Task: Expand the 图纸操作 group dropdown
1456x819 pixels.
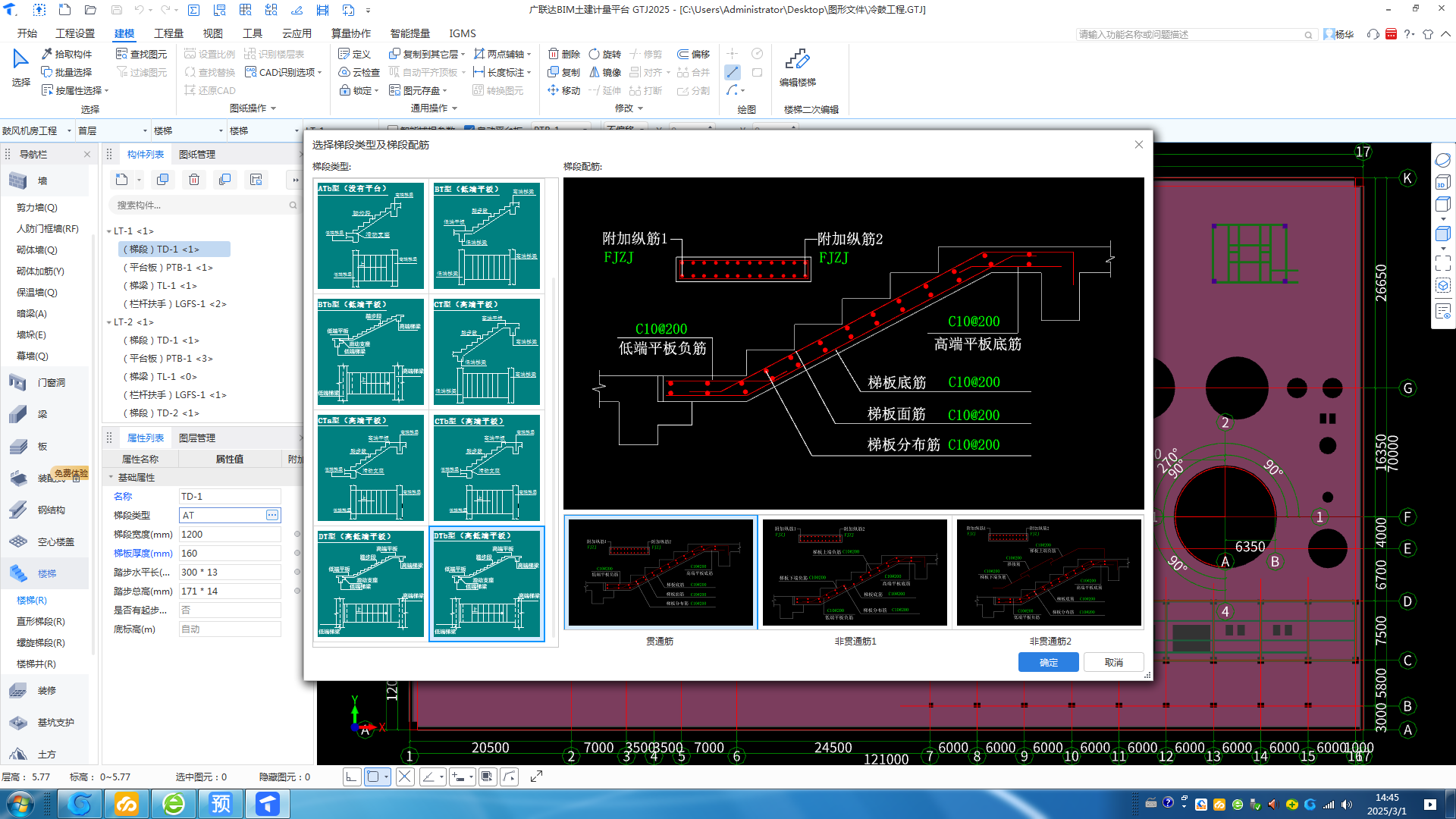Action: [x=273, y=108]
